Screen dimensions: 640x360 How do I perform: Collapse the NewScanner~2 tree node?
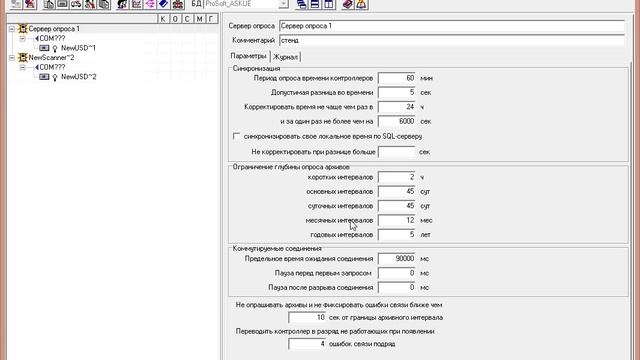click(12, 58)
